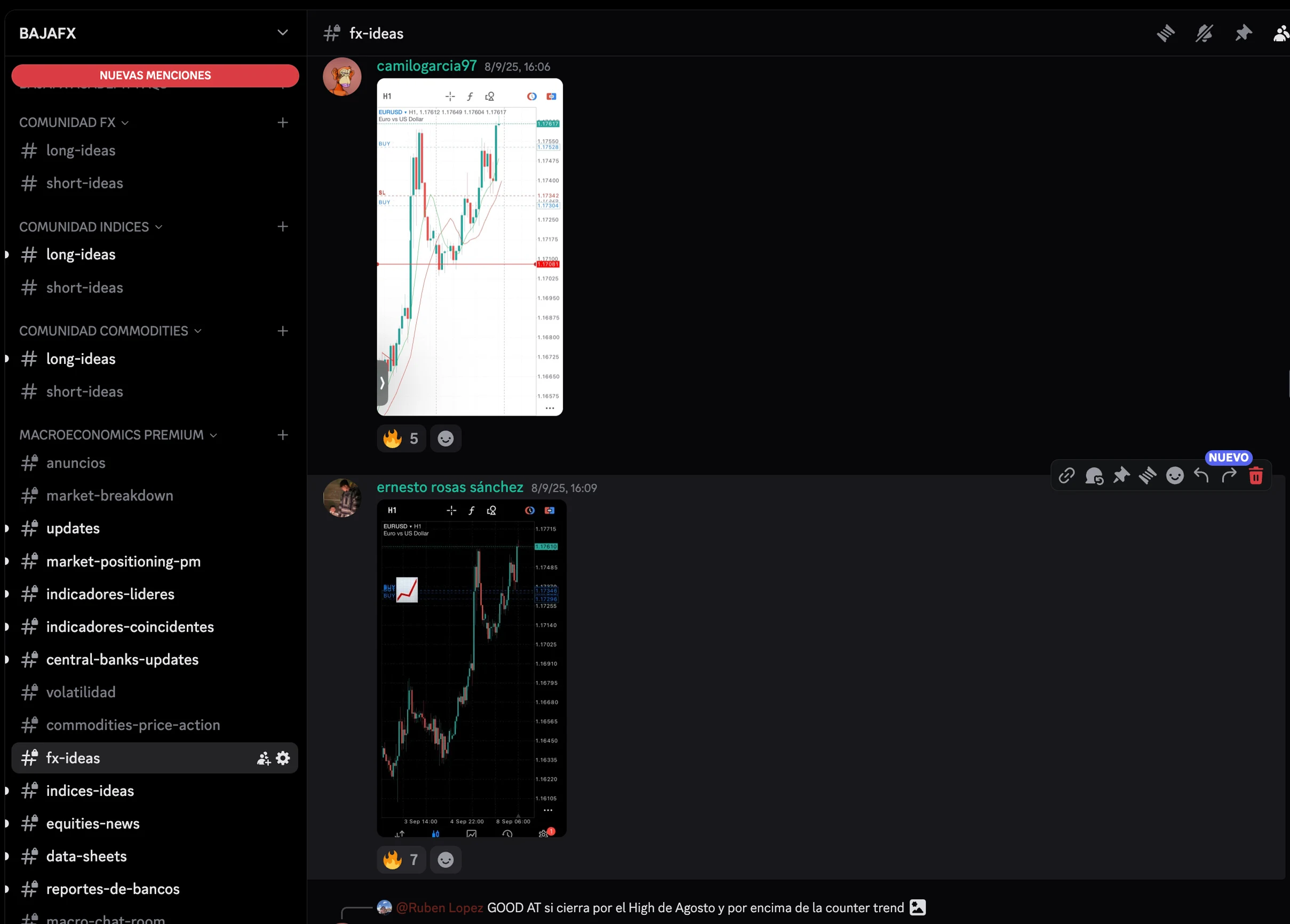Copy message link from hover toolbar
The width and height of the screenshot is (1290, 924).
(1066, 475)
